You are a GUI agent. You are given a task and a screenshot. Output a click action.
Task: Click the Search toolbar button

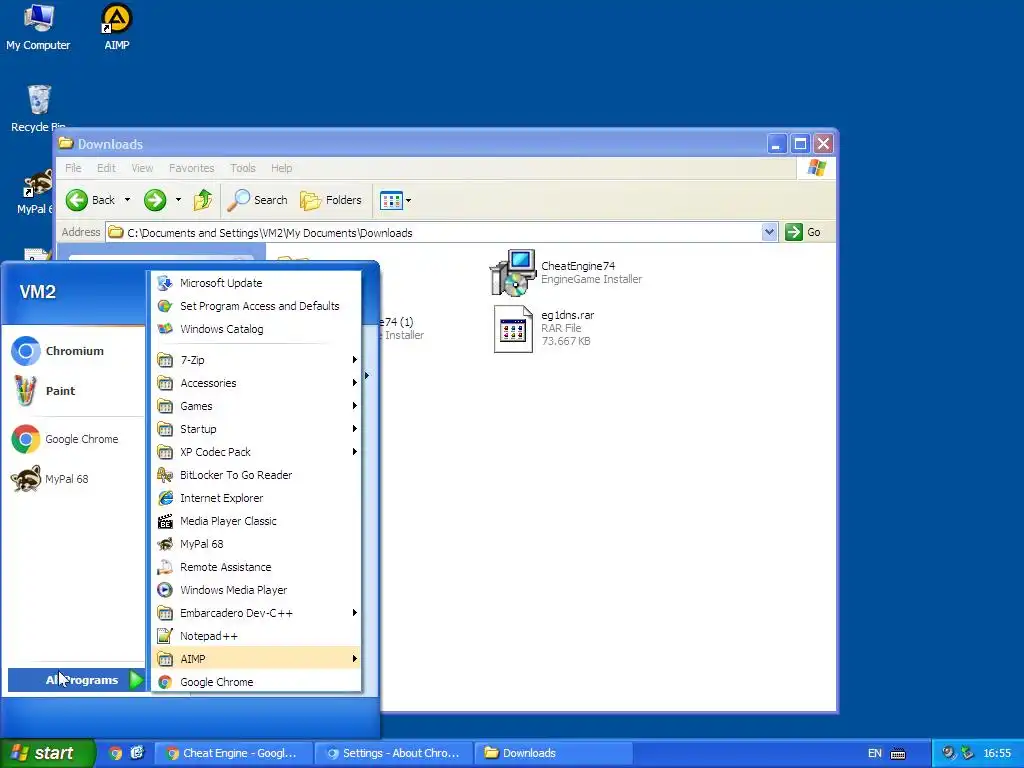click(257, 200)
